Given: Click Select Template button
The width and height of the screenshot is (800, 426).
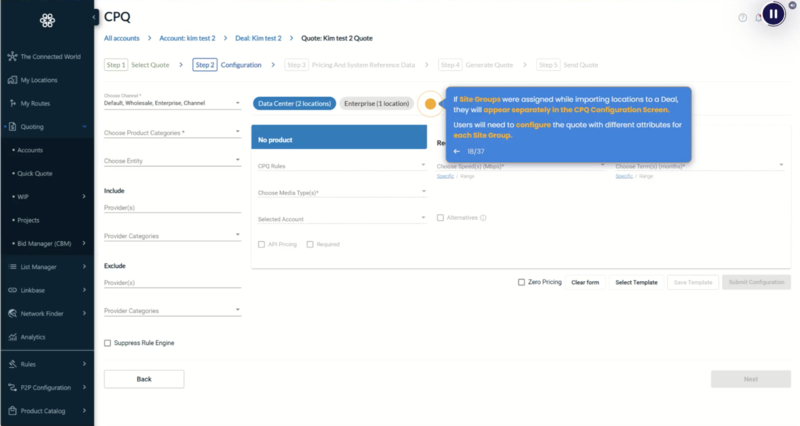Looking at the screenshot, I should pyautogui.click(x=636, y=282).
